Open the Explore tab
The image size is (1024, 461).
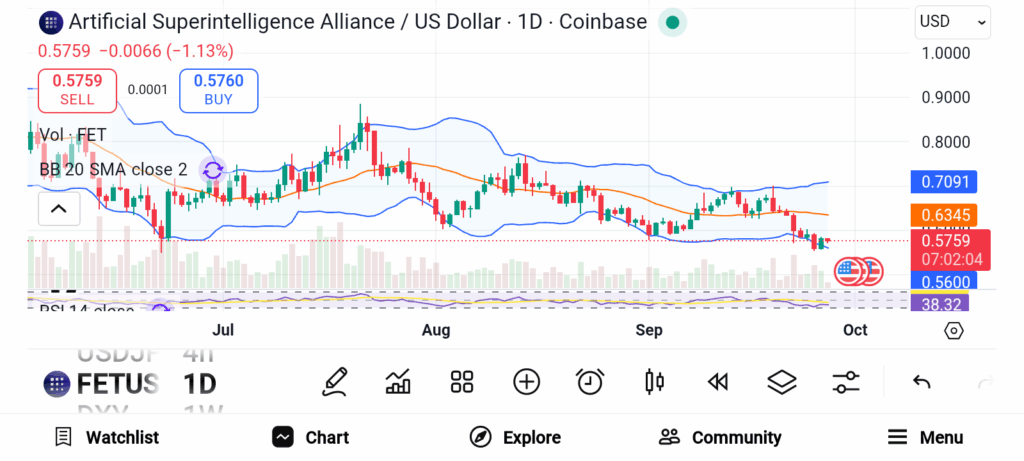point(515,437)
